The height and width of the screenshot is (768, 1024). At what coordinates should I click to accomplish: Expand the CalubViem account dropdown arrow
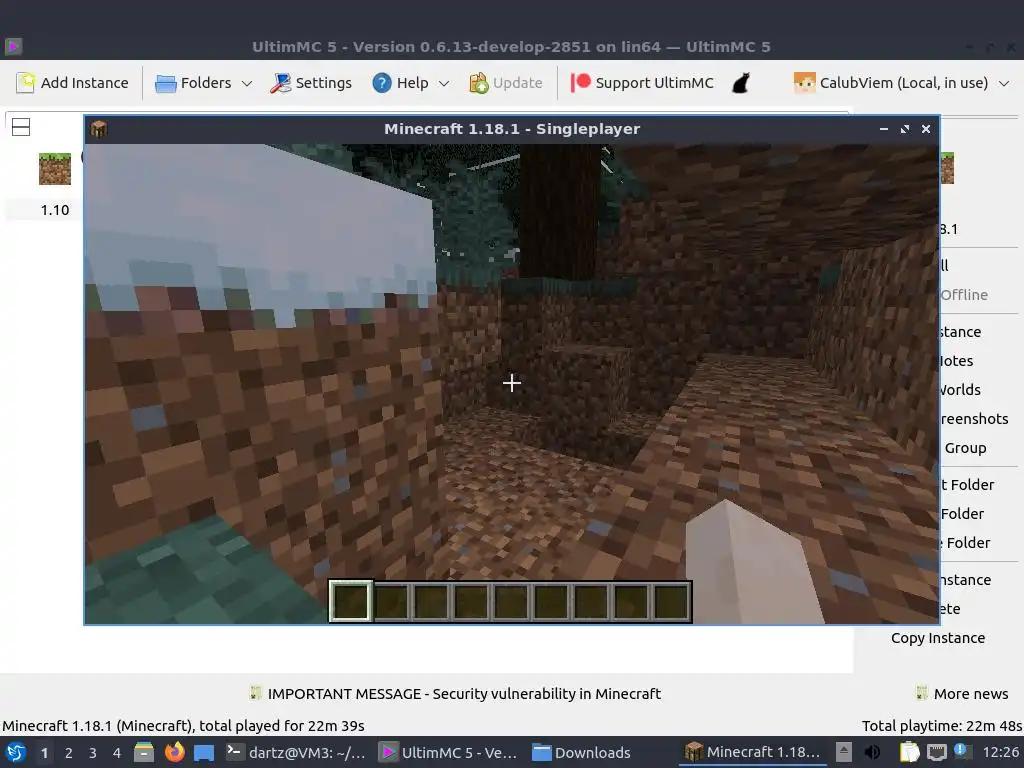click(x=1004, y=84)
